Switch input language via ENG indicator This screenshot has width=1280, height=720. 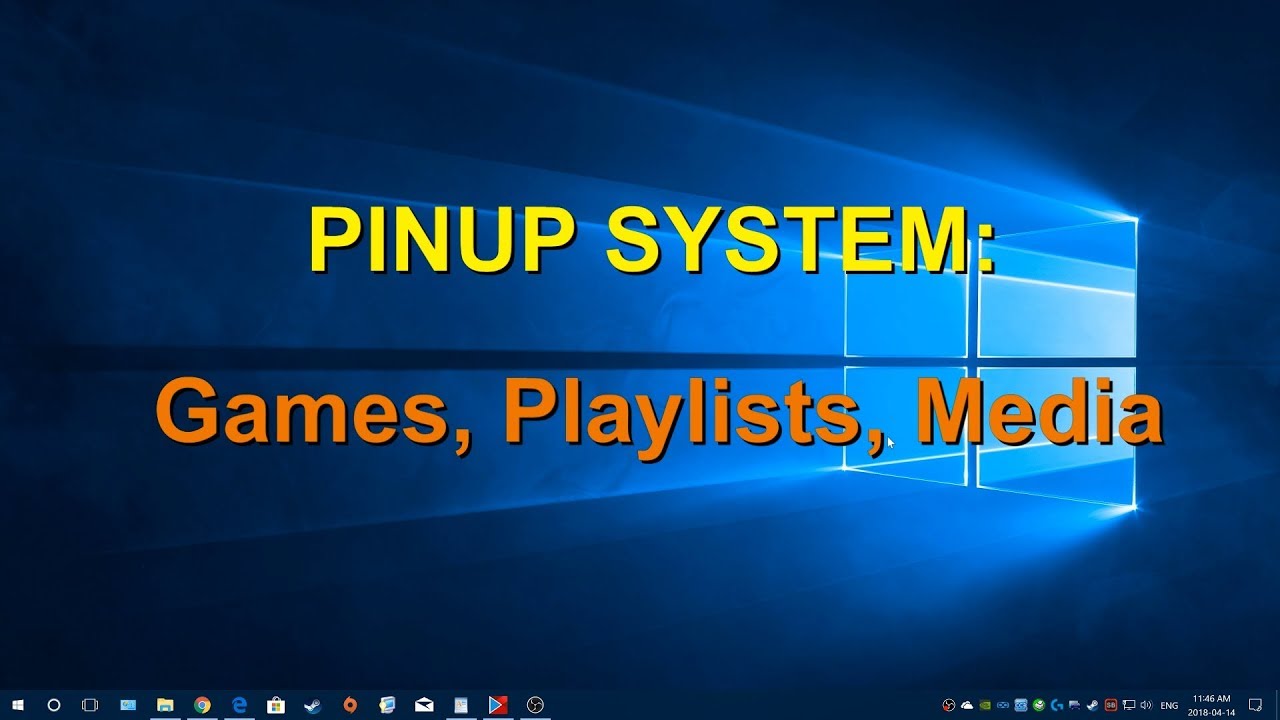1169,705
